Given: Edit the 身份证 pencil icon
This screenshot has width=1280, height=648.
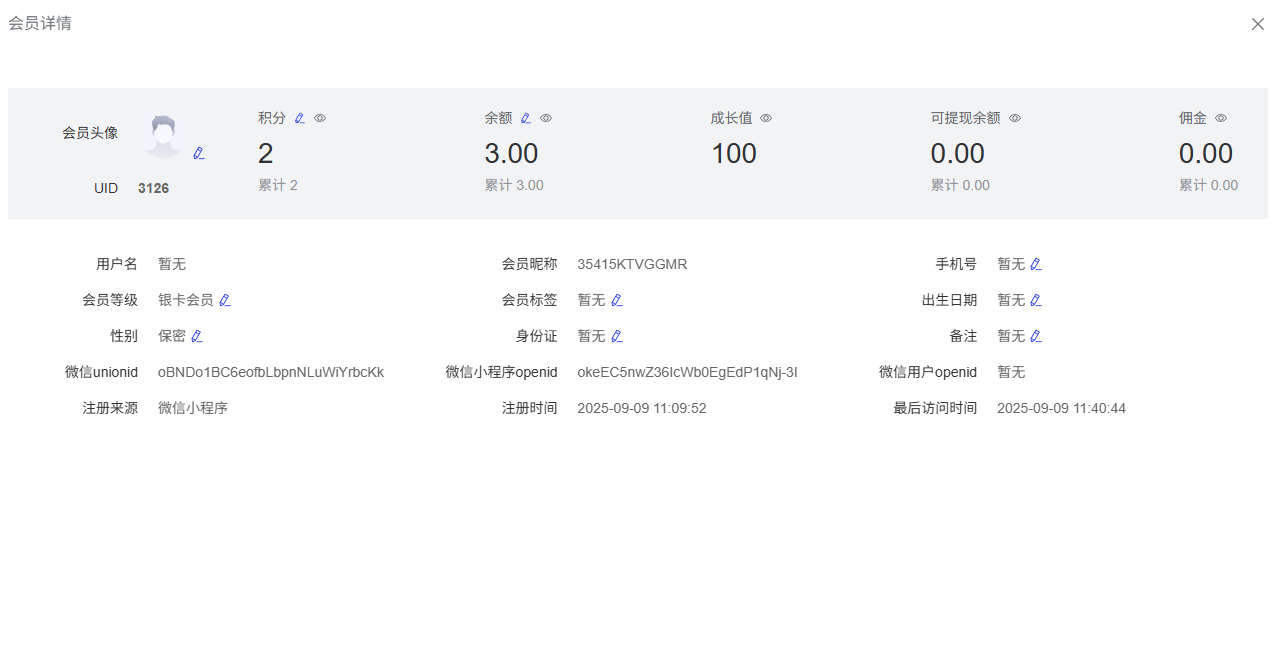Looking at the screenshot, I should [616, 336].
